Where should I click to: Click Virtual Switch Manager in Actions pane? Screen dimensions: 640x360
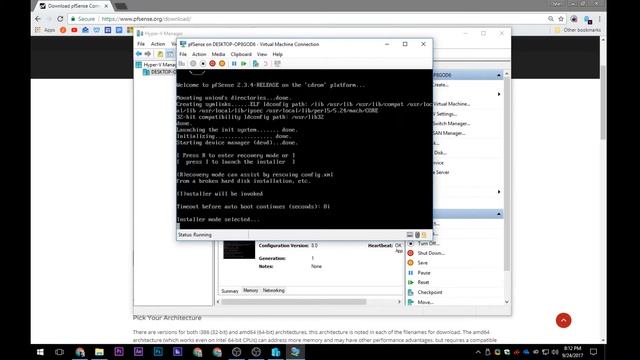451,124
